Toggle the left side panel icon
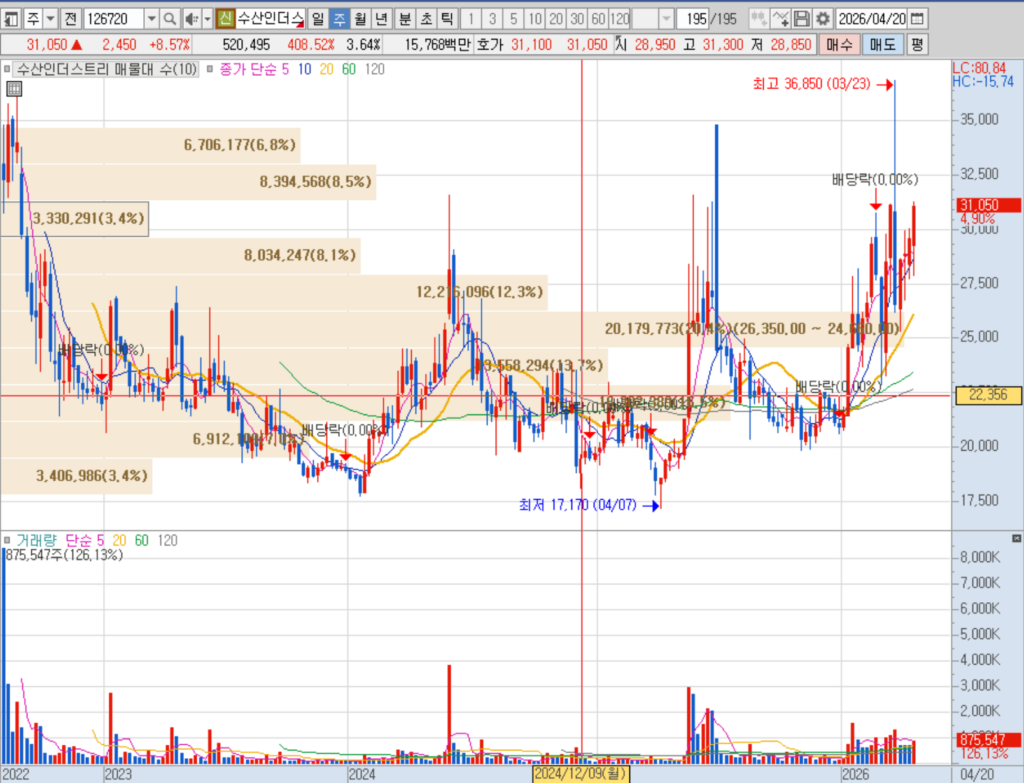This screenshot has height=783, width=1024. 11,18
